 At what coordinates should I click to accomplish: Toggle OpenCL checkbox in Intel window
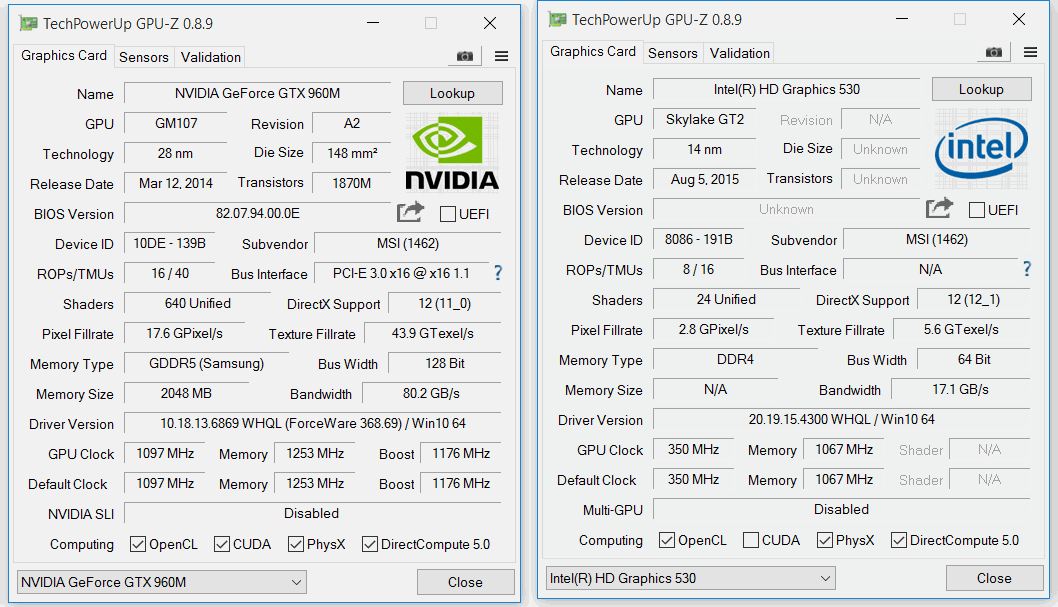click(x=667, y=540)
